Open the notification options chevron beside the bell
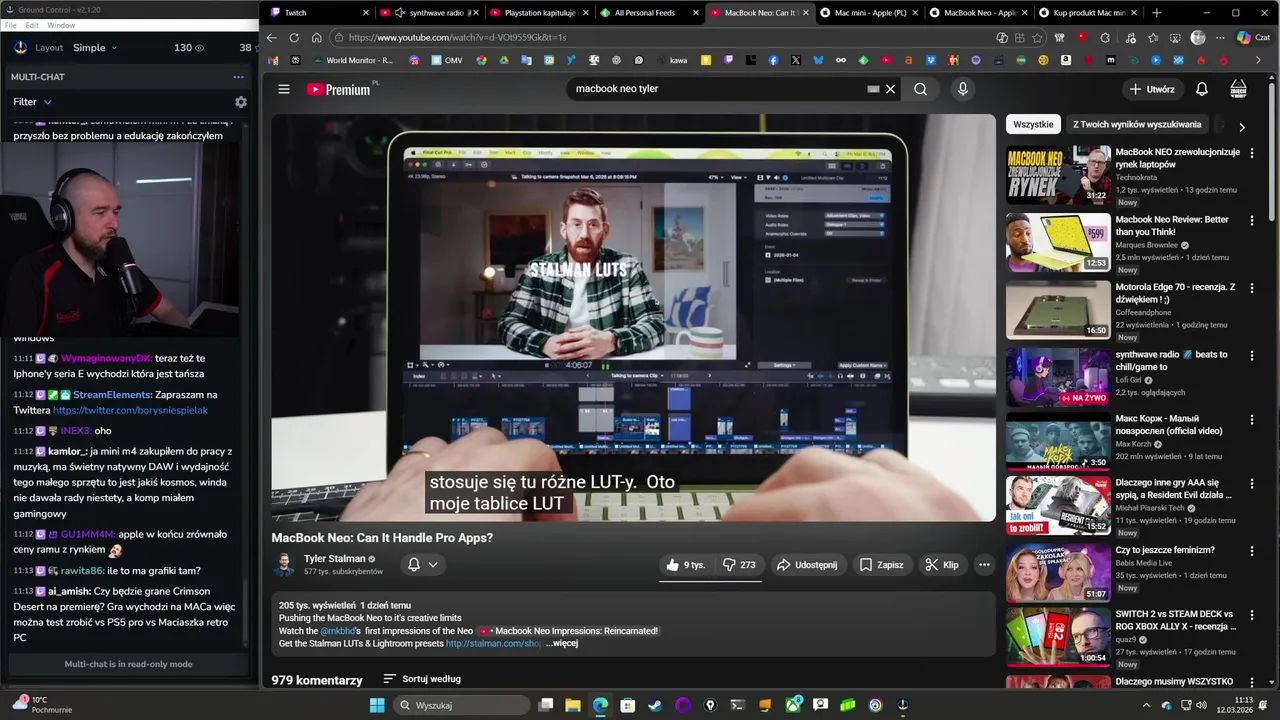The height and width of the screenshot is (720, 1280). click(x=433, y=565)
